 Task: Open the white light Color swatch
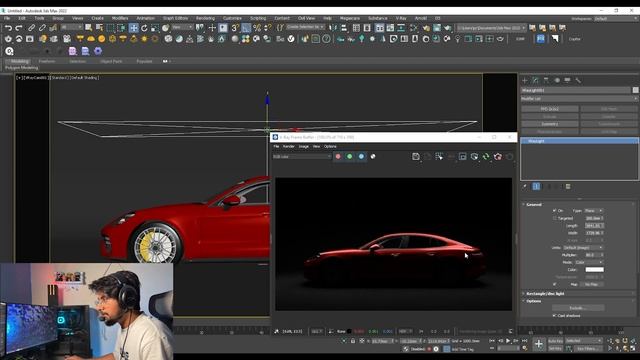click(594, 269)
